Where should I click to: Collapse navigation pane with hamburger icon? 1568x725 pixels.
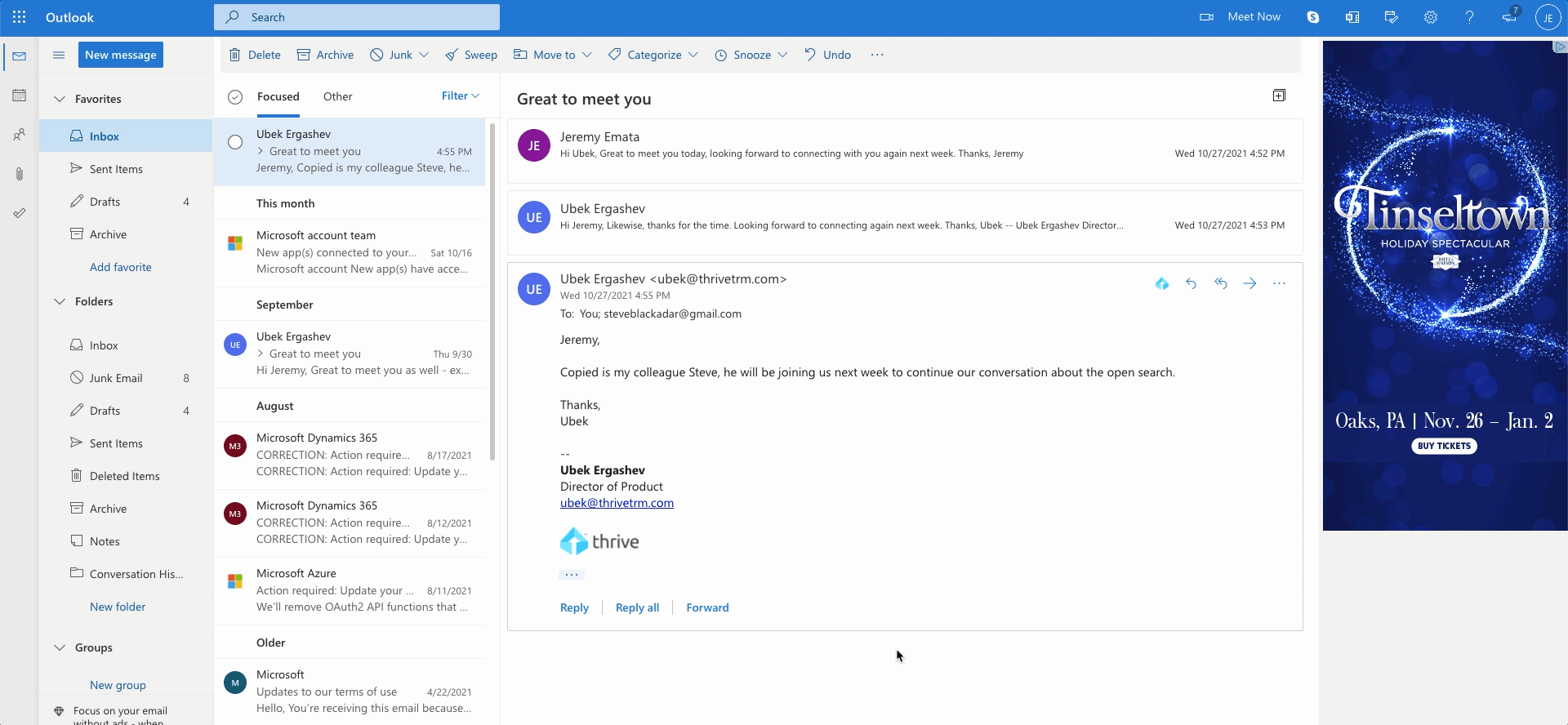(x=59, y=55)
